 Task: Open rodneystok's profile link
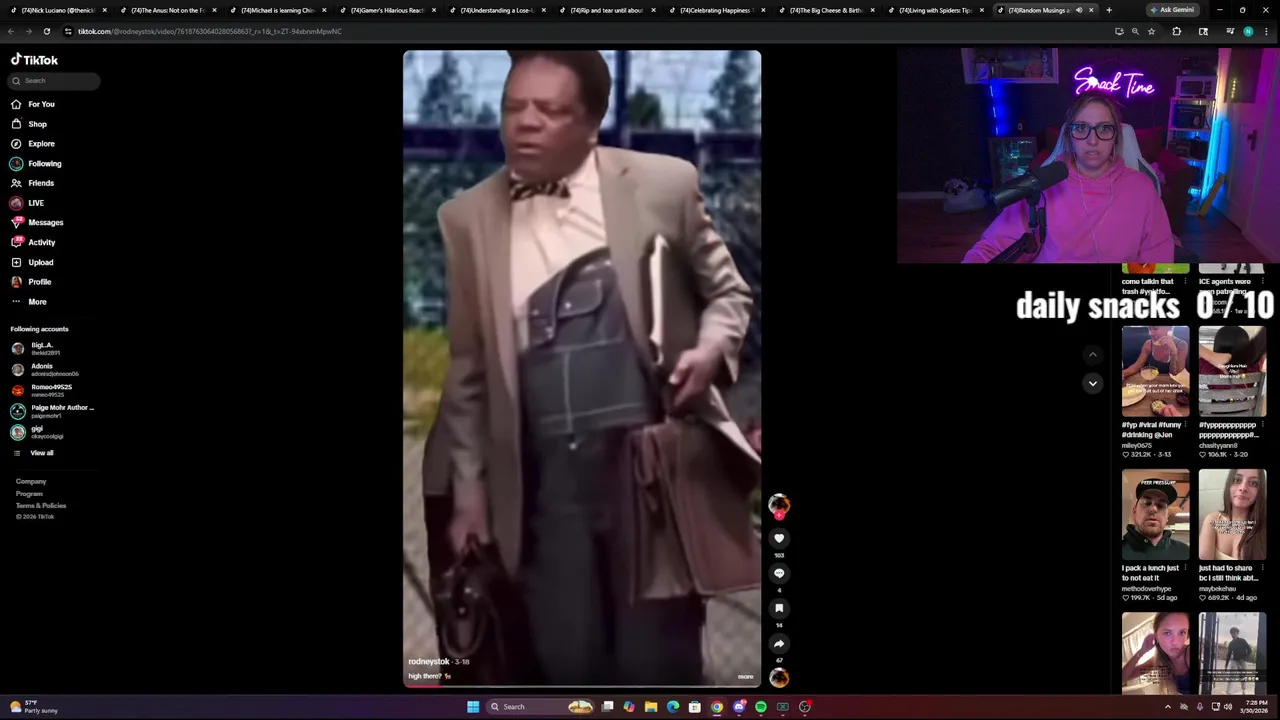click(429, 662)
